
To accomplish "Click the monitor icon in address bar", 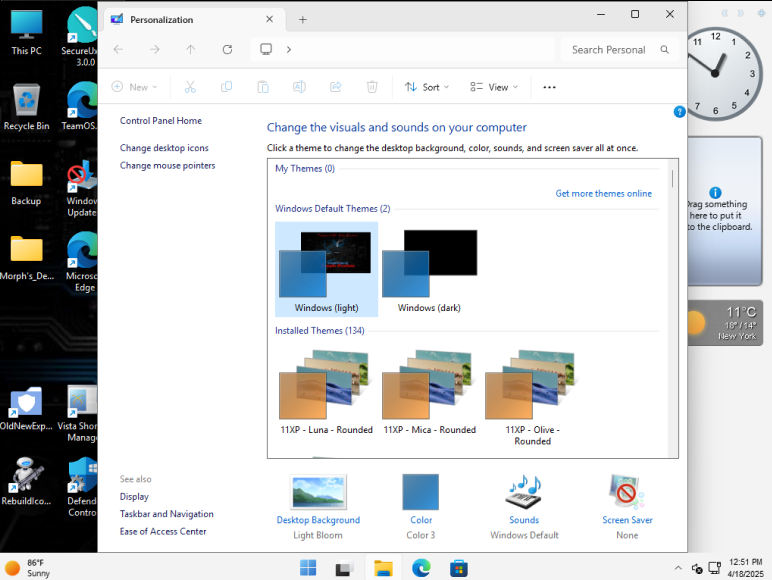I will coord(266,49).
